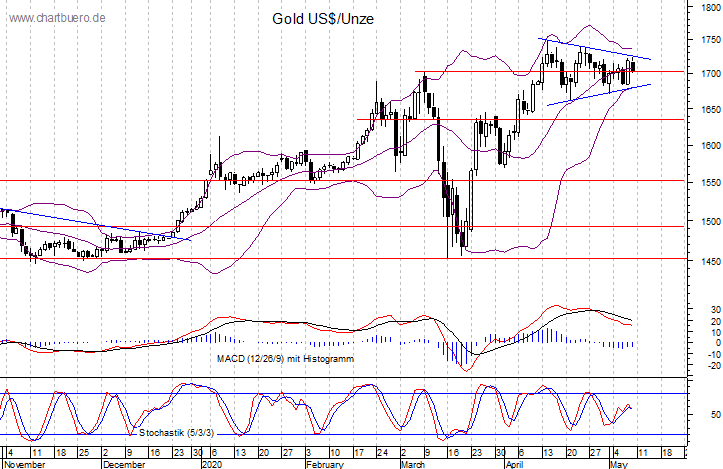Click the 1750 price level on right axis

pyautogui.click(x=711, y=40)
